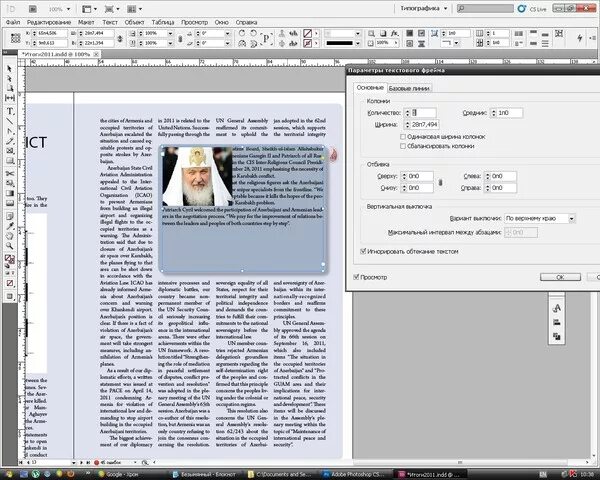This screenshot has width=600, height=480.
Task: Open Вариант выключки dropdown
Action: click(540, 219)
